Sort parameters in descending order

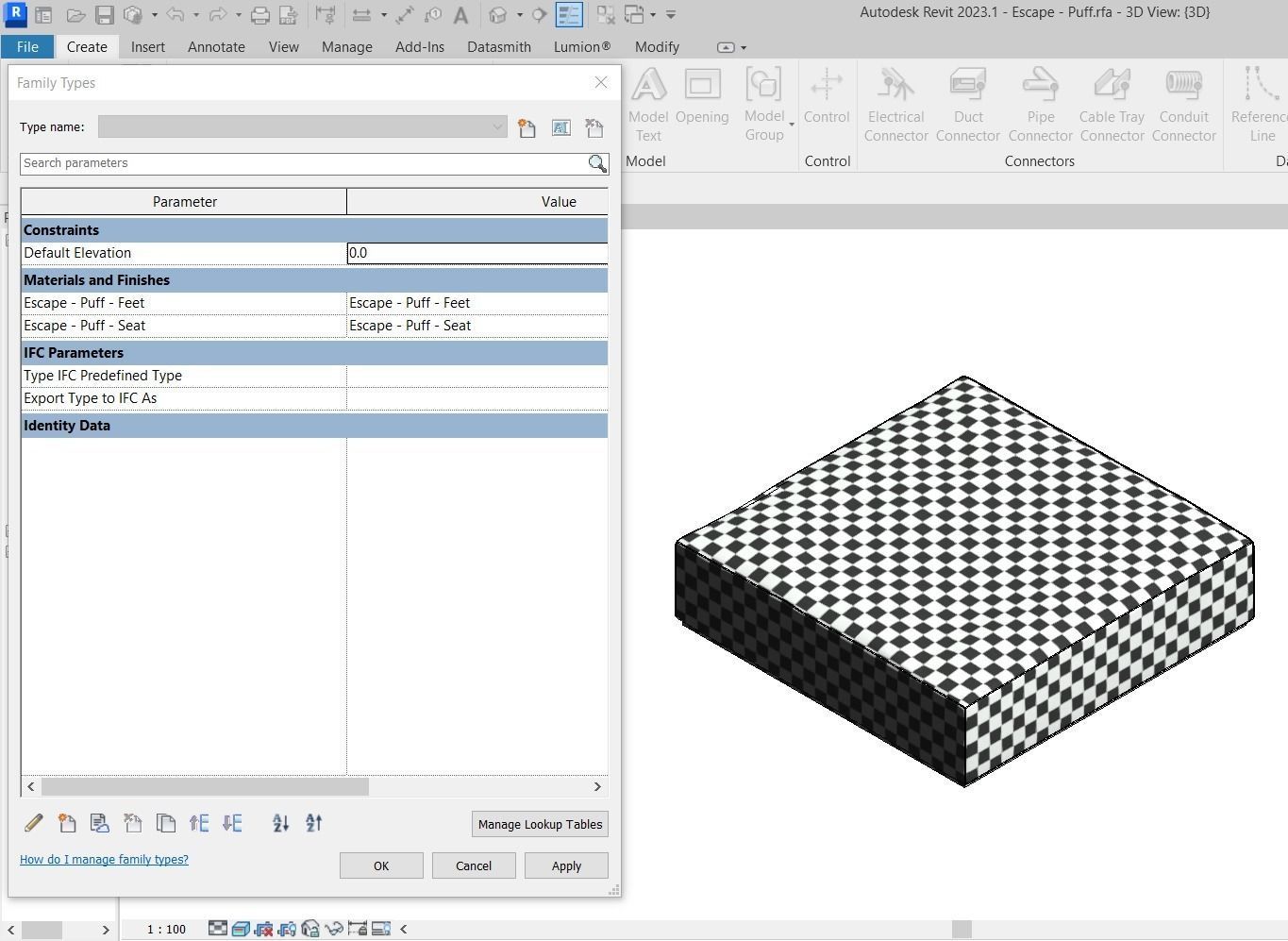click(x=314, y=823)
